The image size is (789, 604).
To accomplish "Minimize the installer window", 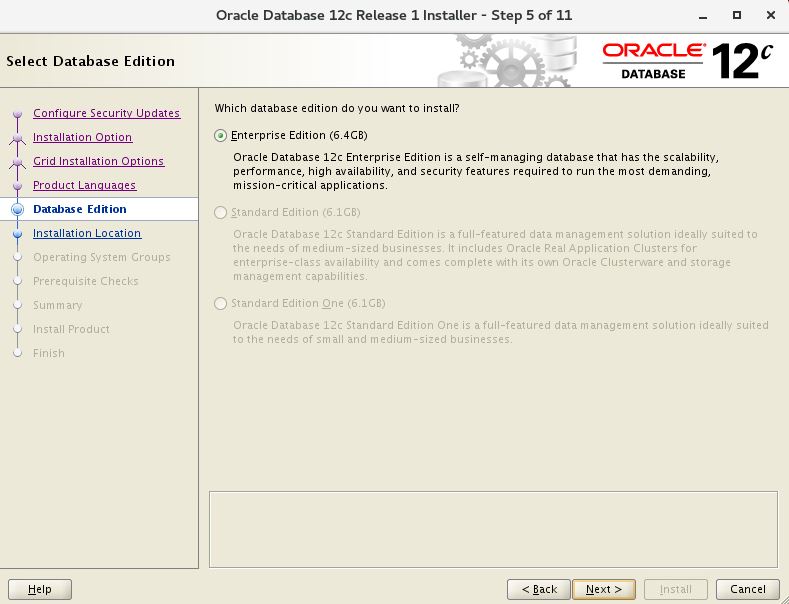I will click(703, 16).
